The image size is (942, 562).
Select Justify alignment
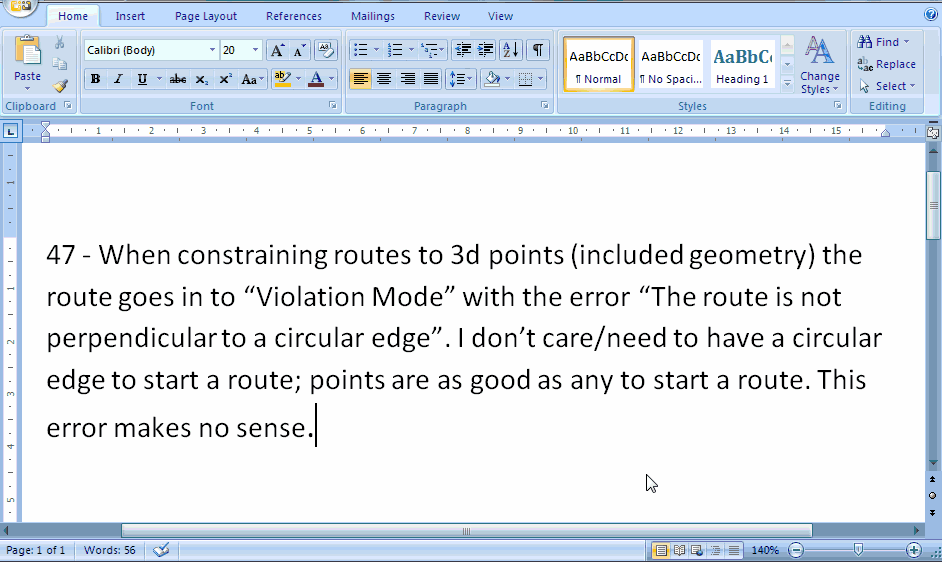click(x=431, y=79)
